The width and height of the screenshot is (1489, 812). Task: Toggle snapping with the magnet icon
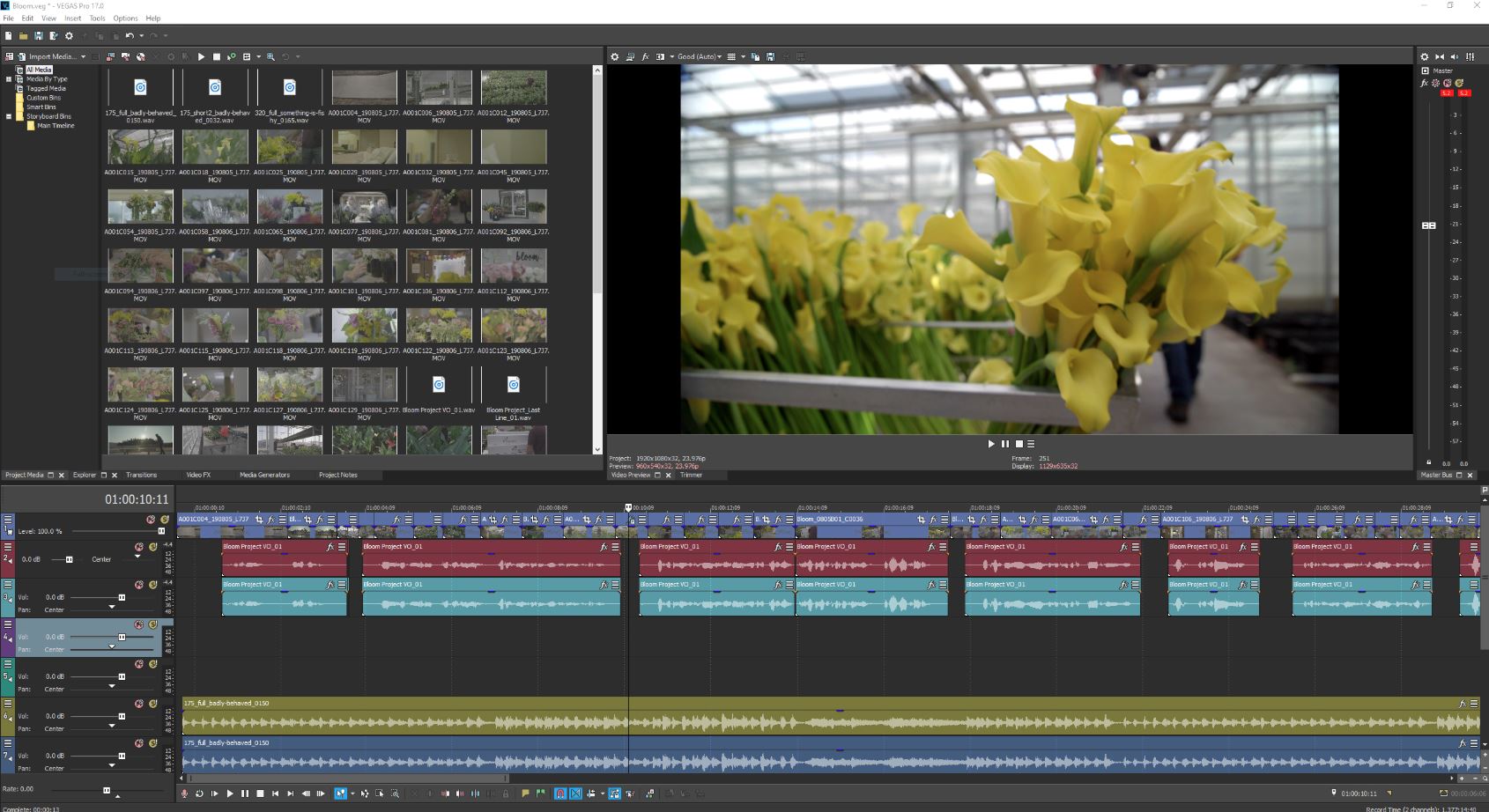[x=560, y=793]
